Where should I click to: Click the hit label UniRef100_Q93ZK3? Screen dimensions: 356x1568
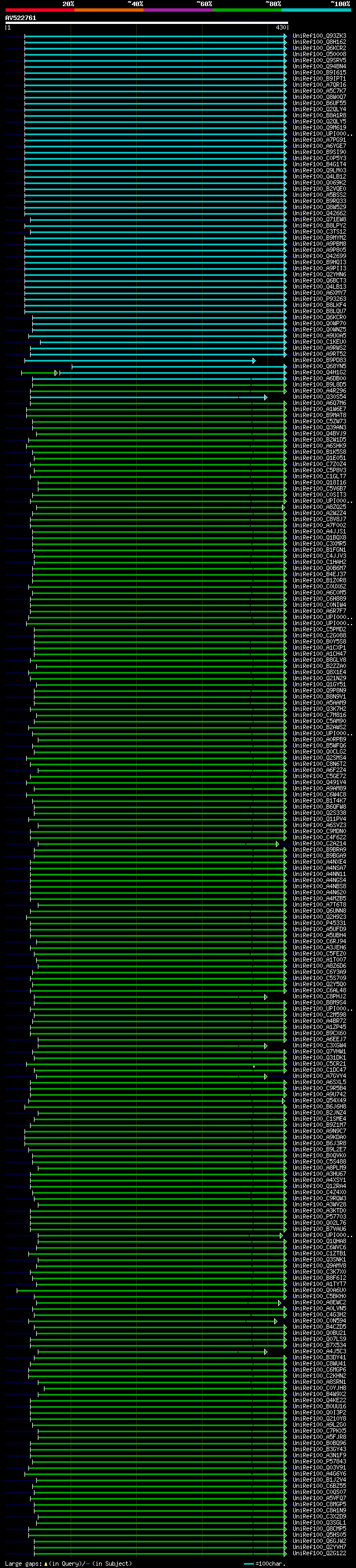(319, 36)
